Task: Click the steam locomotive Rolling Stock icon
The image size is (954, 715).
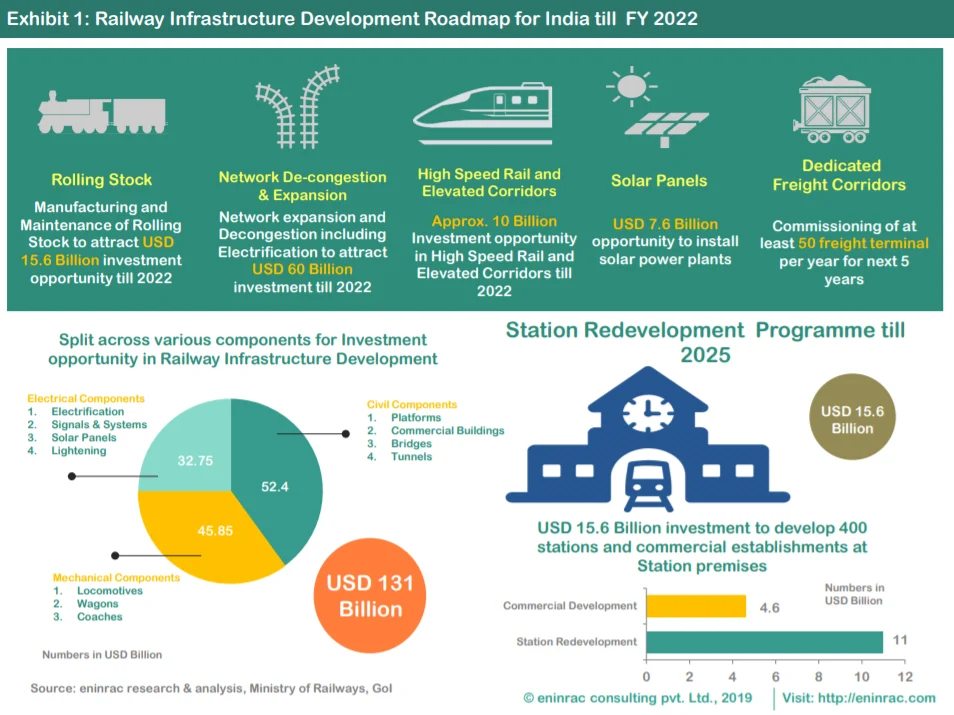Action: pyautogui.click(x=101, y=112)
